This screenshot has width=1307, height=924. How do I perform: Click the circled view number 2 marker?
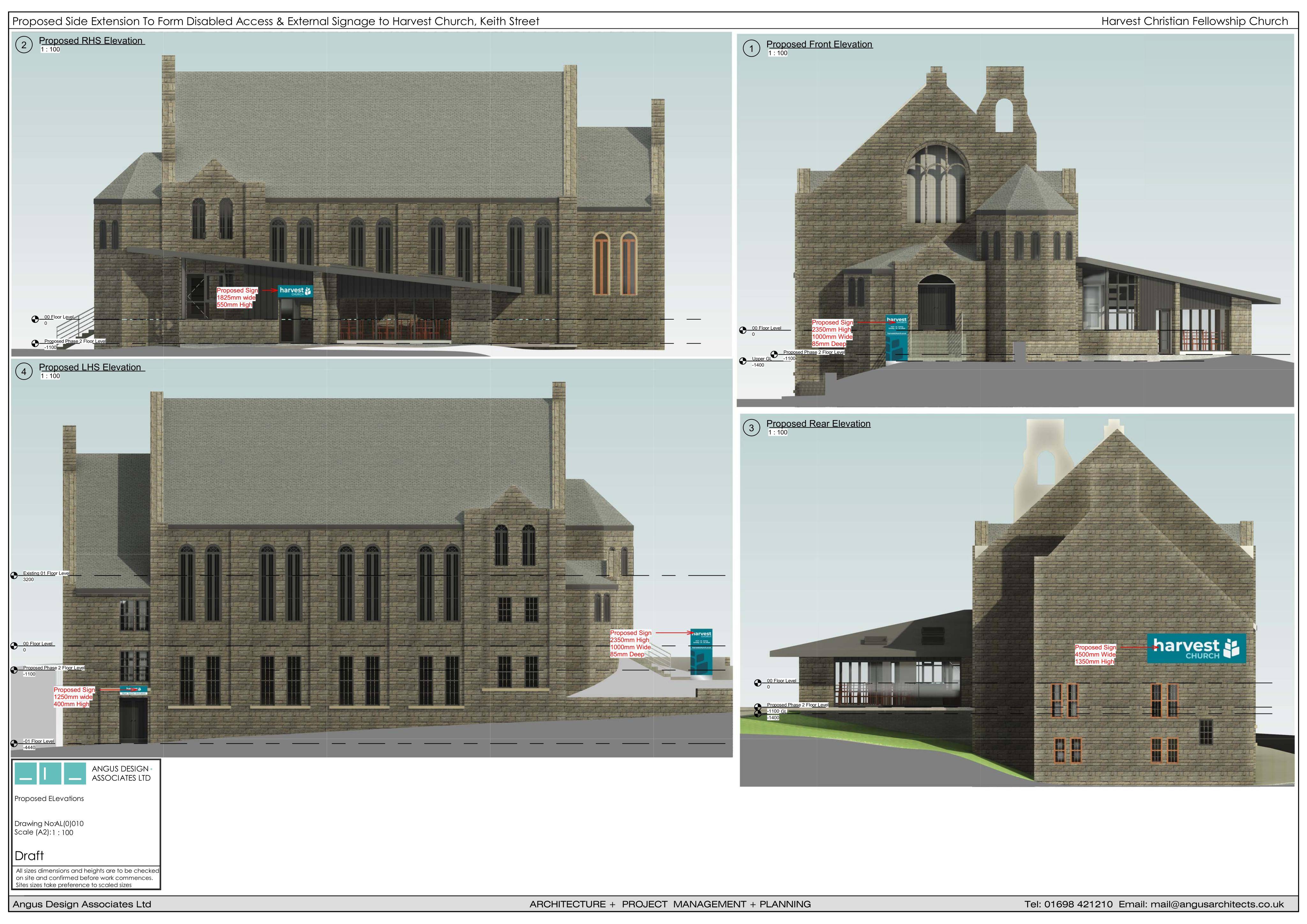pyautogui.click(x=24, y=45)
